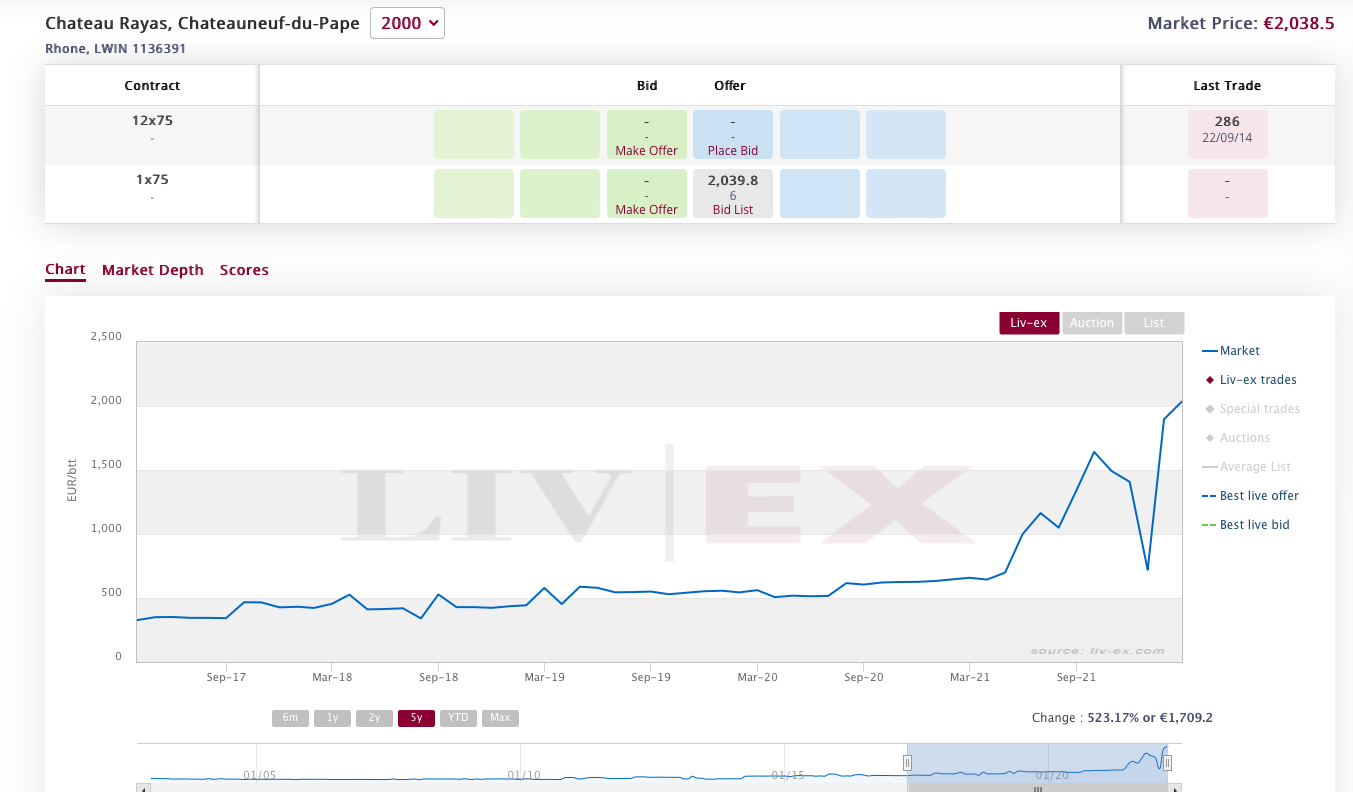Set chart range to 1y
Viewport: 1353px width, 792px height.
coord(332,718)
